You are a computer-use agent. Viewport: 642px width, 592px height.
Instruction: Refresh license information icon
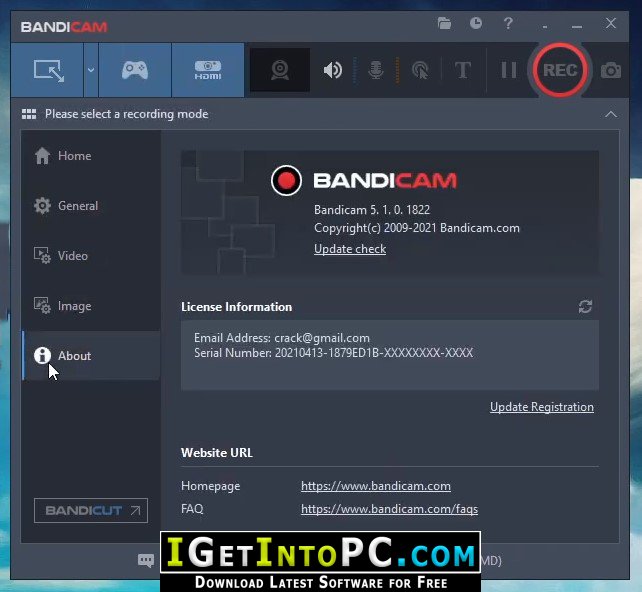click(585, 307)
